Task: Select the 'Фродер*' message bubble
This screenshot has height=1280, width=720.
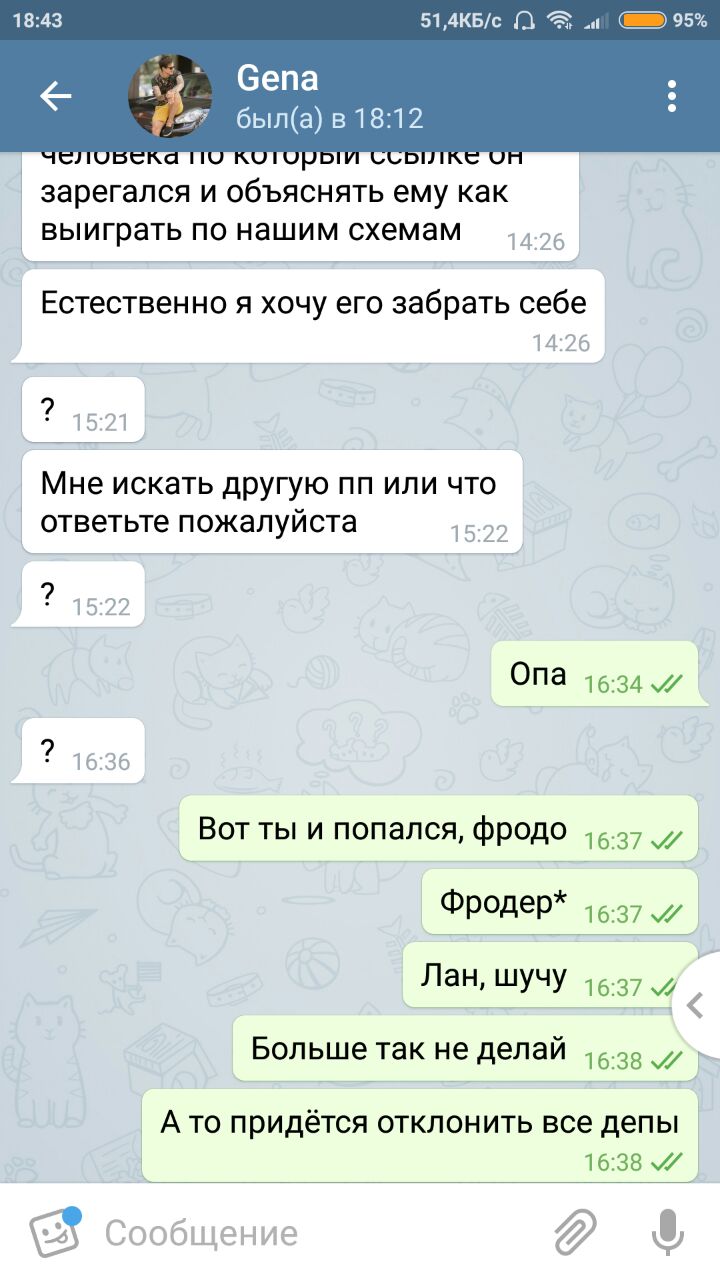Action: [x=560, y=902]
